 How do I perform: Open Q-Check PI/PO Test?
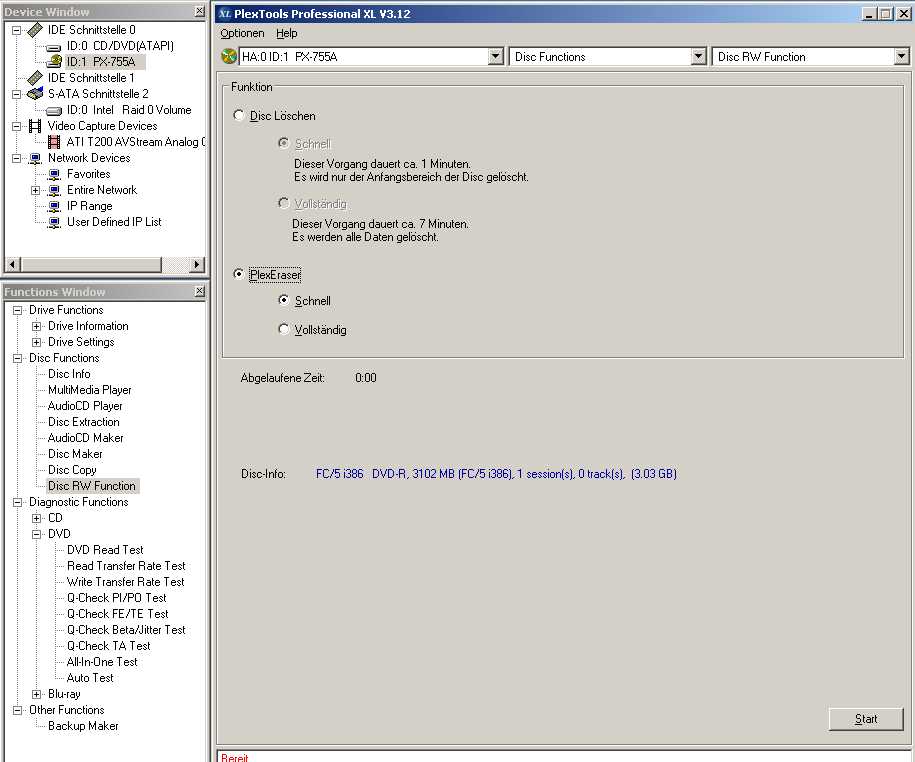click(x=117, y=598)
